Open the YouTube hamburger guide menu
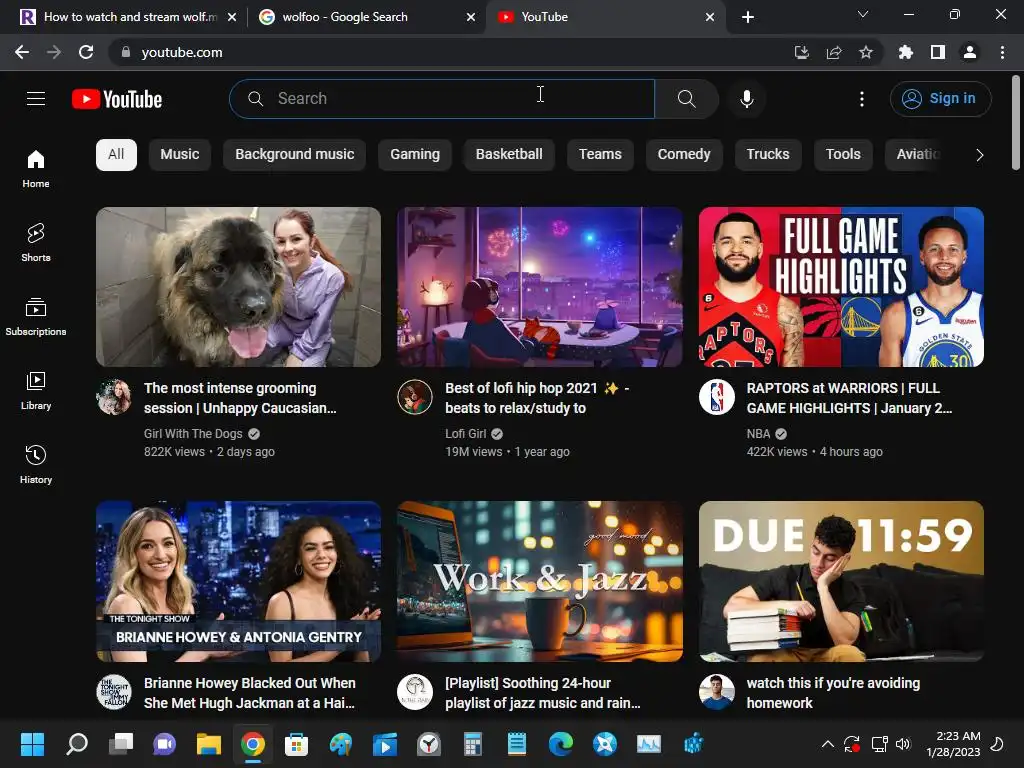 coord(36,99)
